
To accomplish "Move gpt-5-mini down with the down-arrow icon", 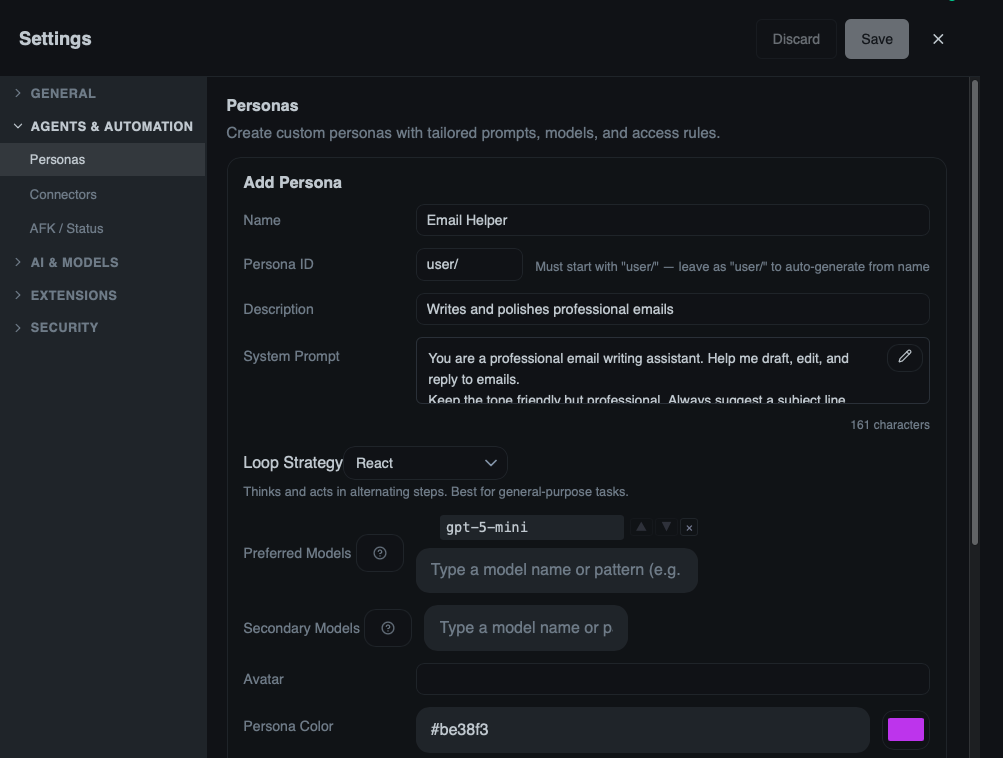I will pyautogui.click(x=665, y=526).
